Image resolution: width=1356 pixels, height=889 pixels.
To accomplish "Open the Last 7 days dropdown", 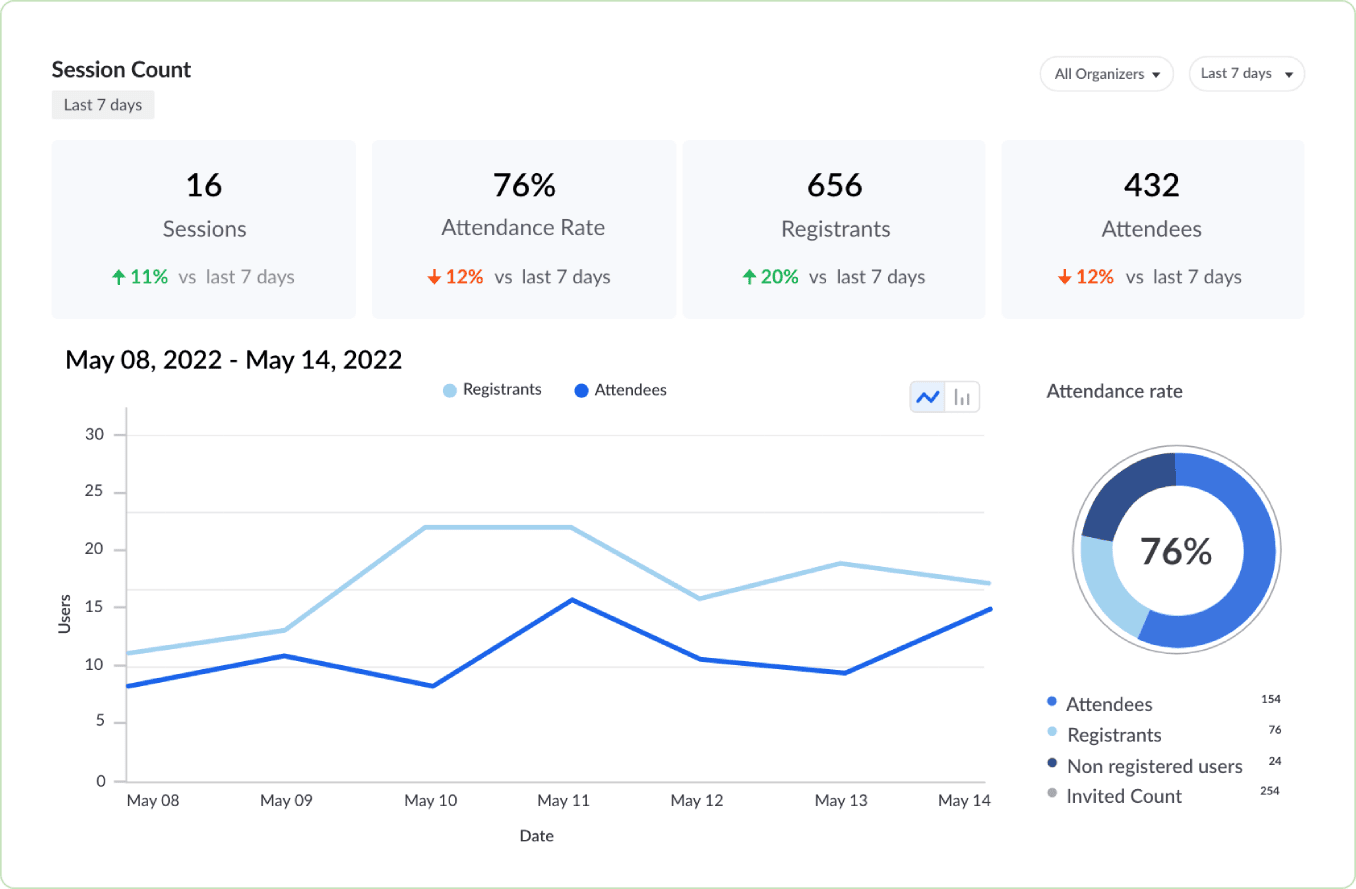I will 1246,74.
